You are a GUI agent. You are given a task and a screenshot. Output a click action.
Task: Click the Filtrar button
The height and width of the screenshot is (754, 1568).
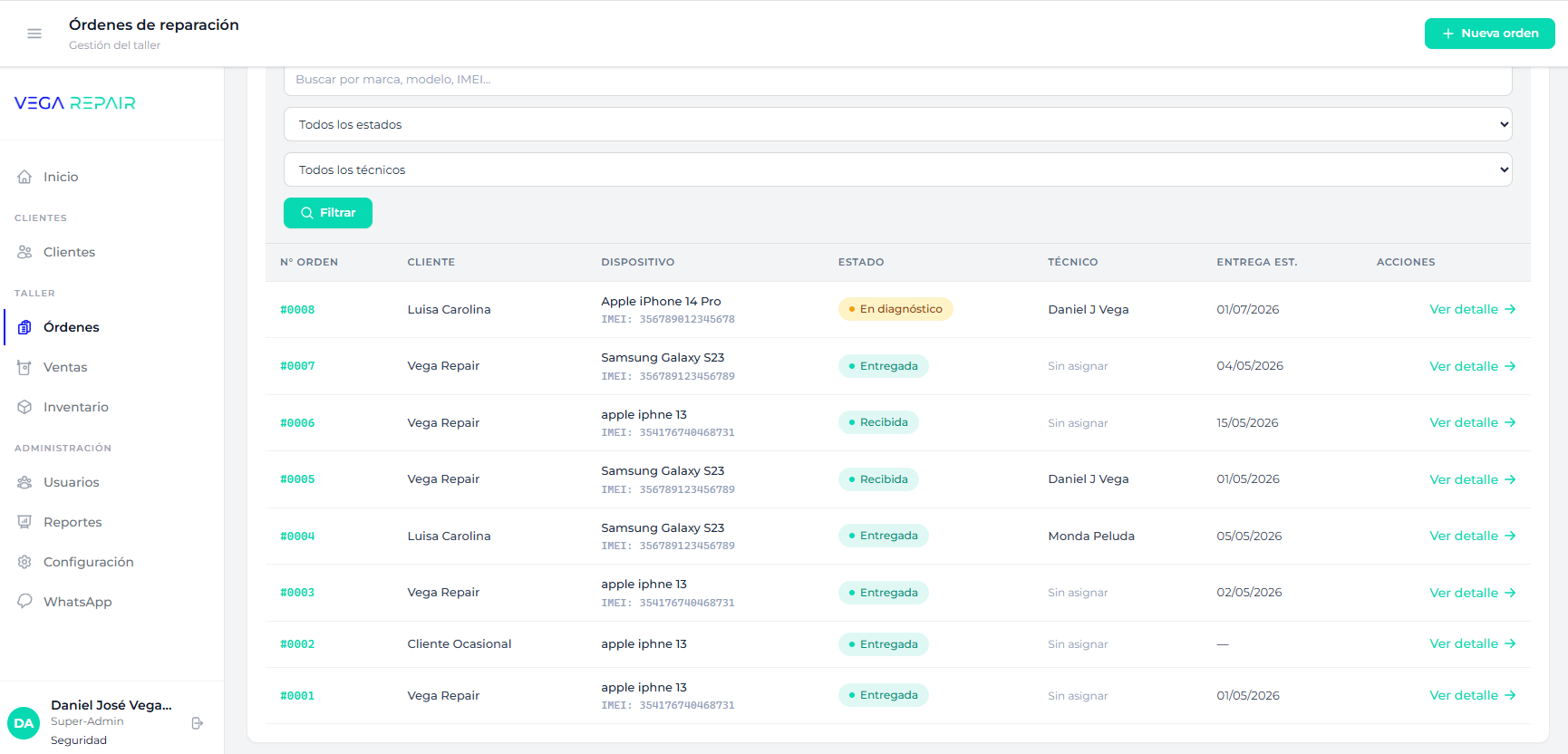(x=328, y=213)
